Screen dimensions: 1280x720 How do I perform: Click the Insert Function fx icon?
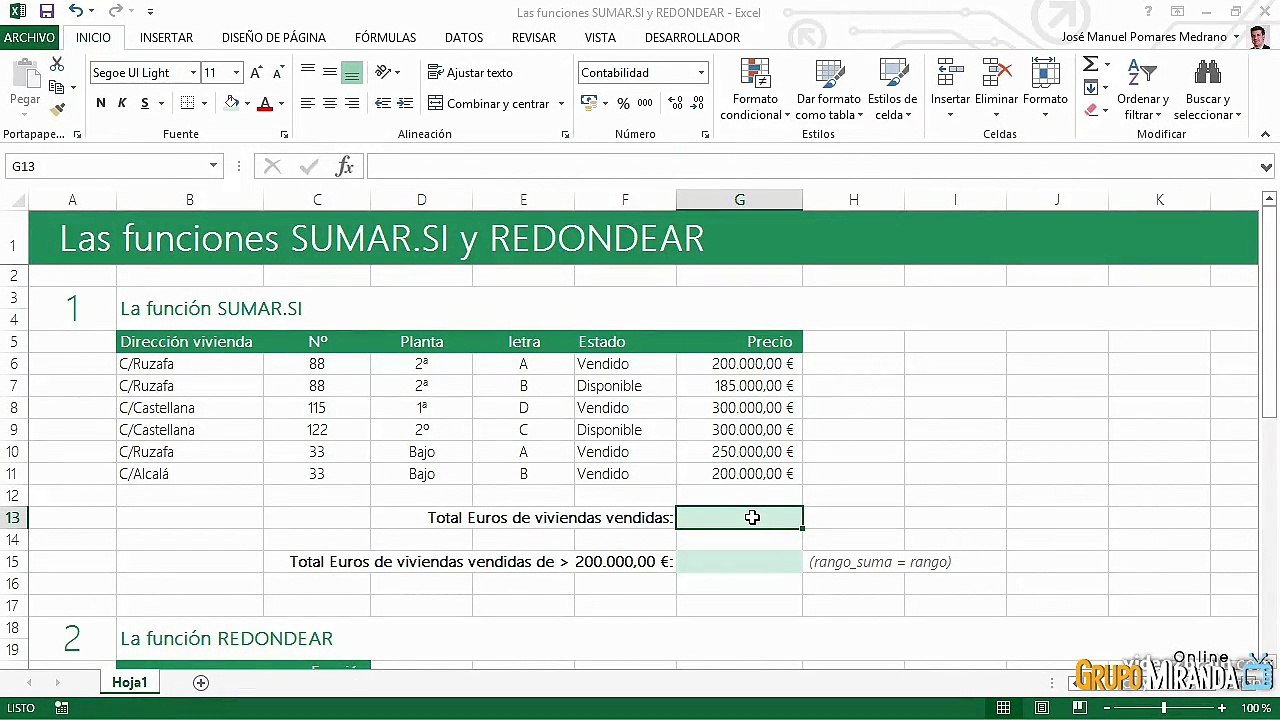344,166
